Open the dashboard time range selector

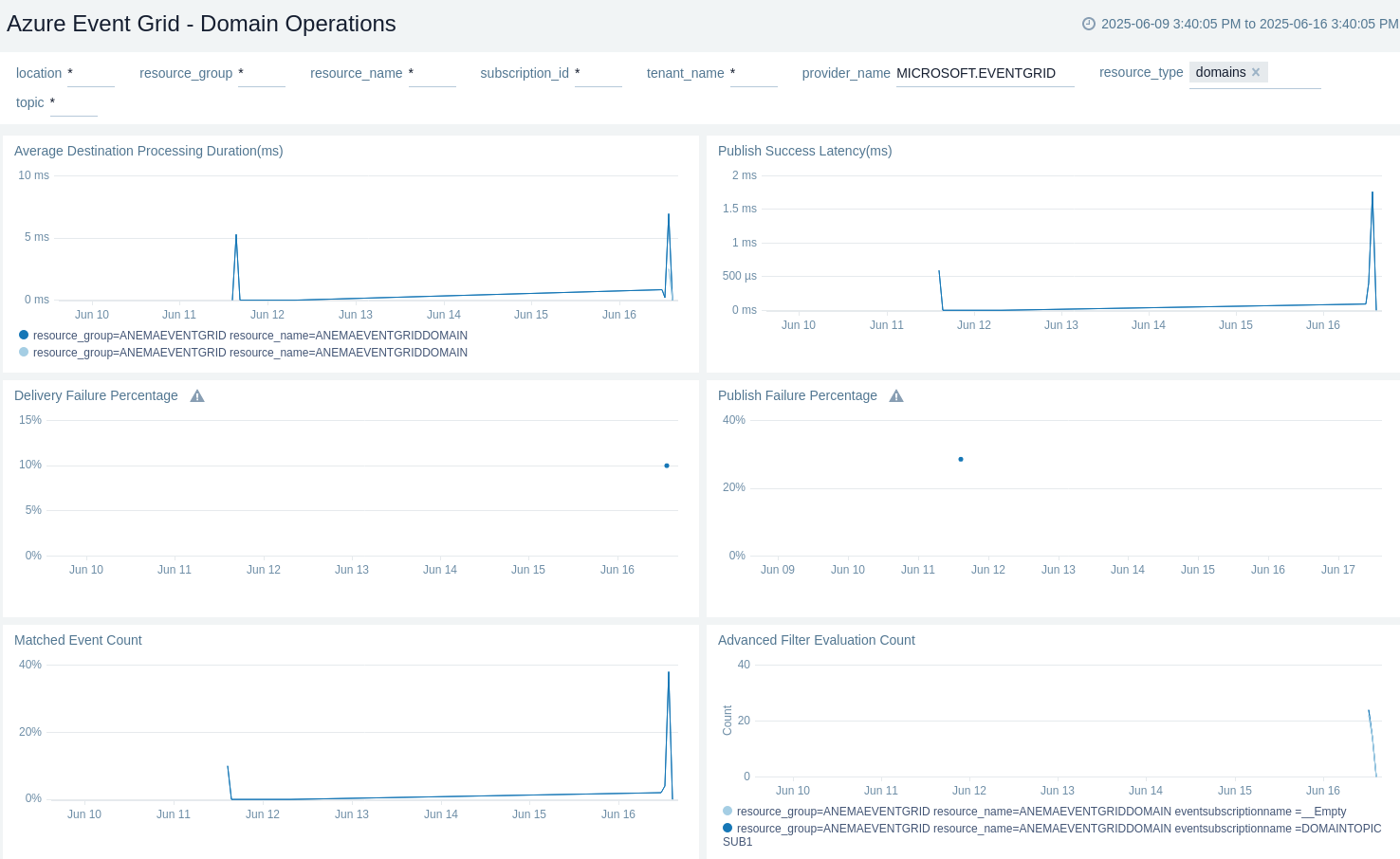pyautogui.click(x=1241, y=24)
